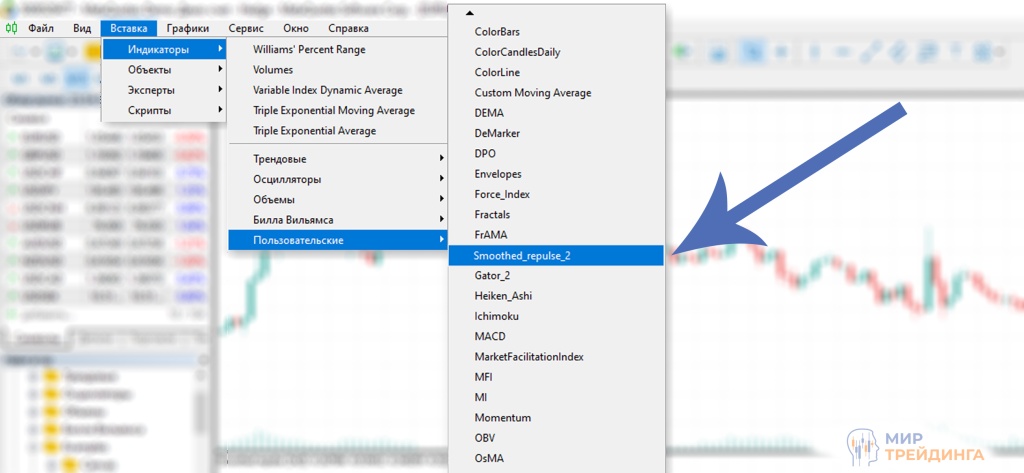Open the Сервис menu
This screenshot has width=1024, height=473.
246,29
